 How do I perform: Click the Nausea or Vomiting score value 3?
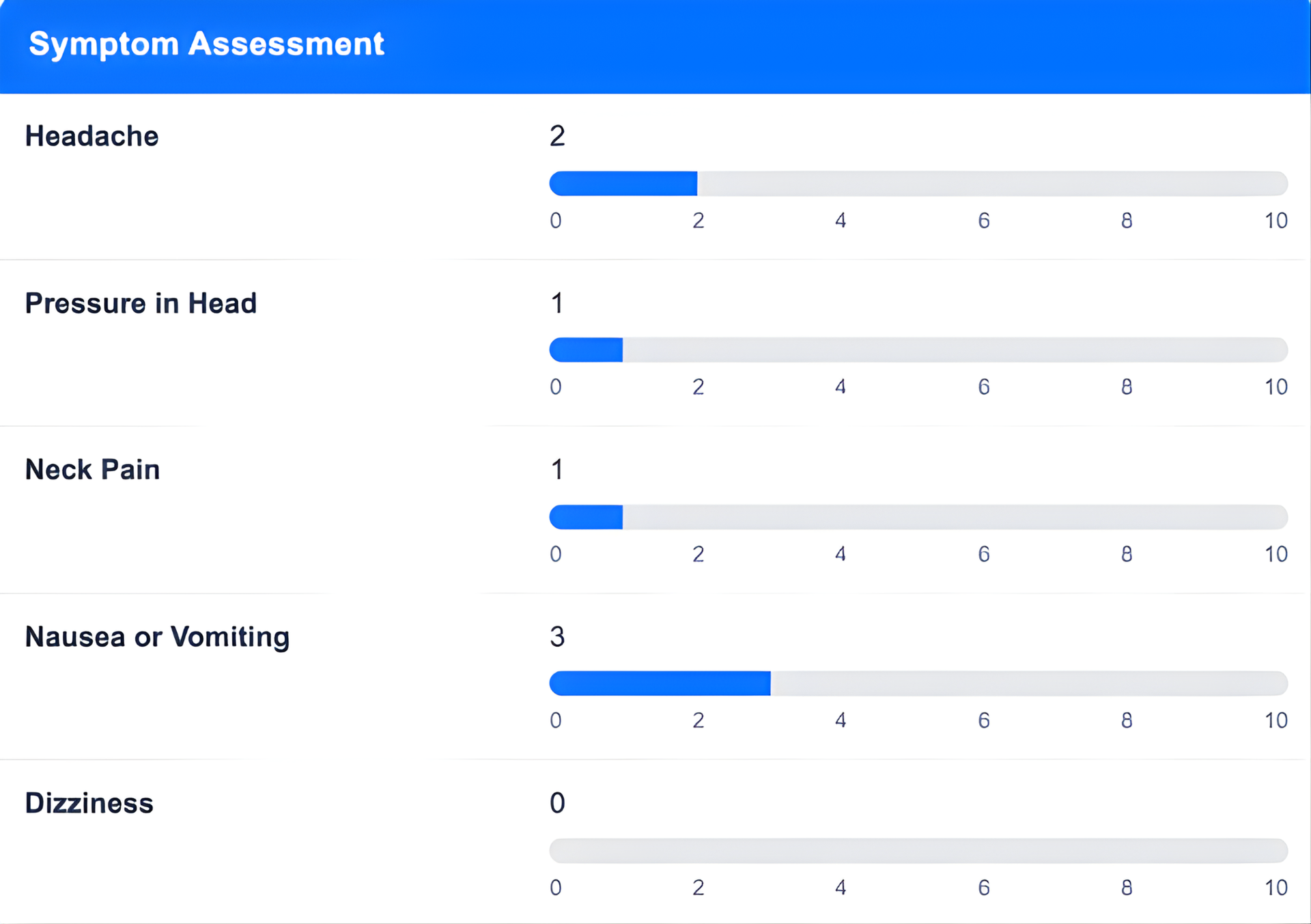[x=557, y=636]
